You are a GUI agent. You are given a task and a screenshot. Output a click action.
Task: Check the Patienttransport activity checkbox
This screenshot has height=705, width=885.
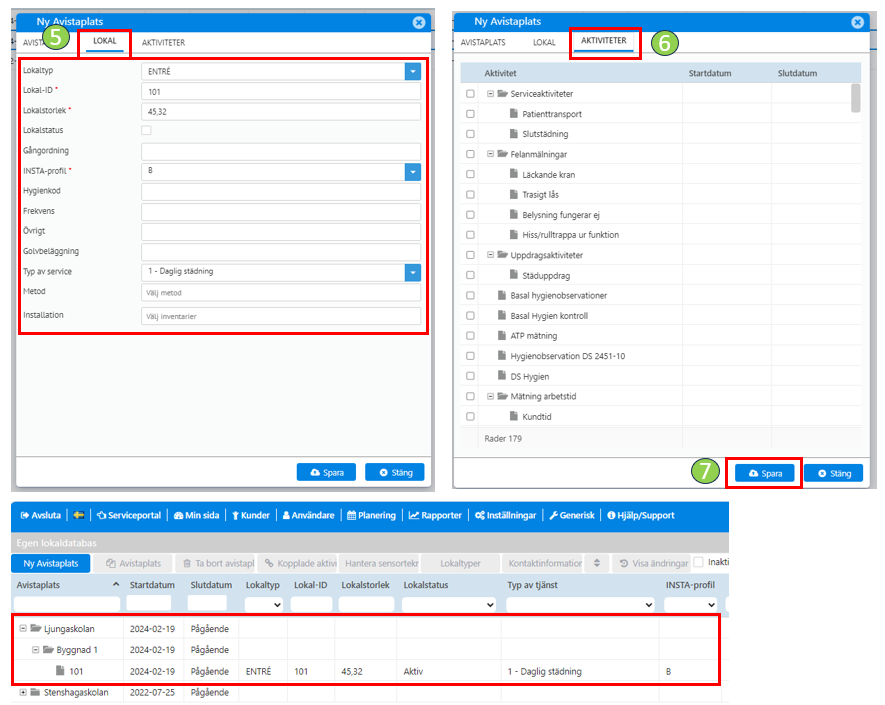[x=470, y=114]
